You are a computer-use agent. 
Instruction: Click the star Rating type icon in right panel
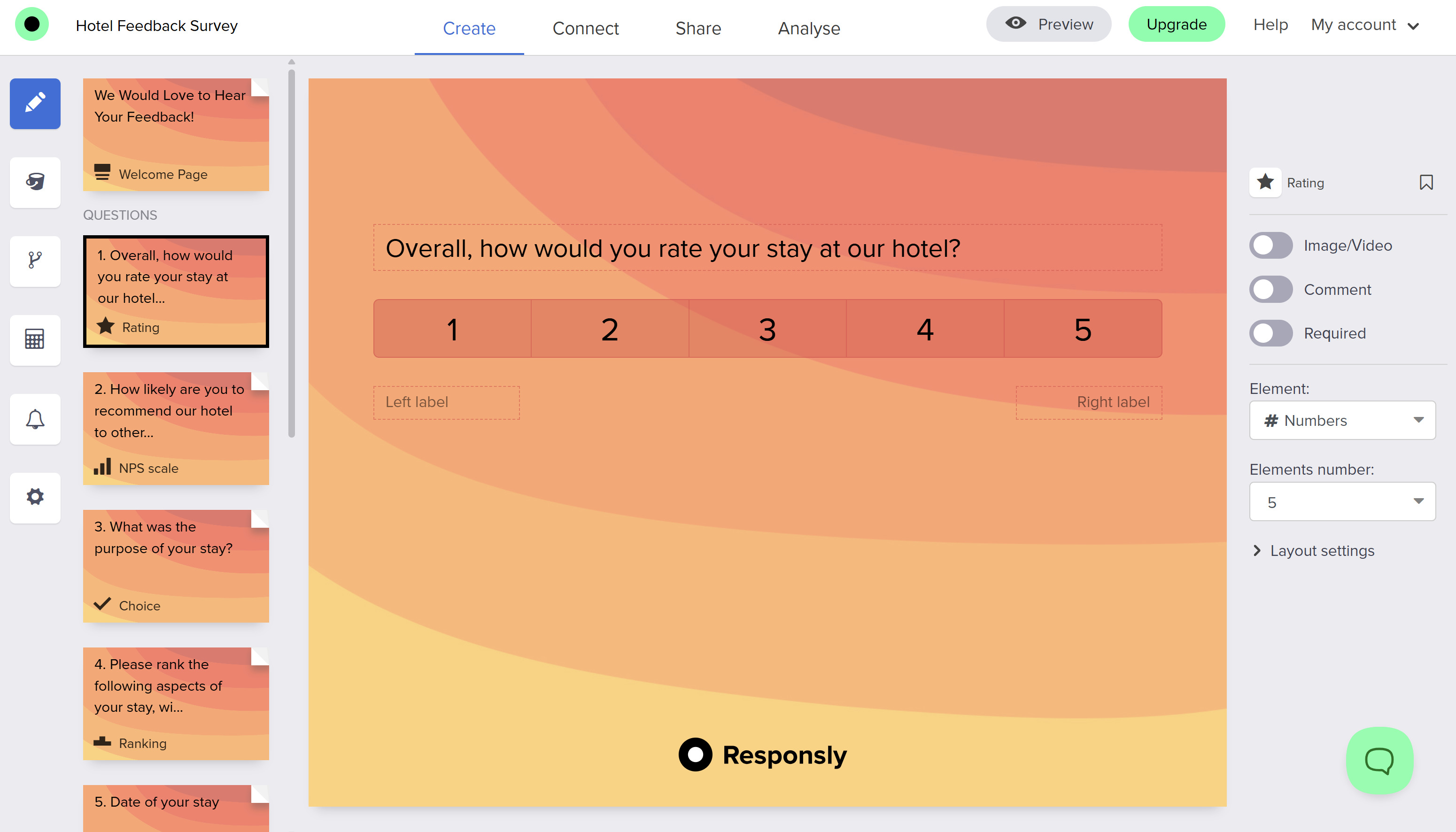click(1265, 182)
